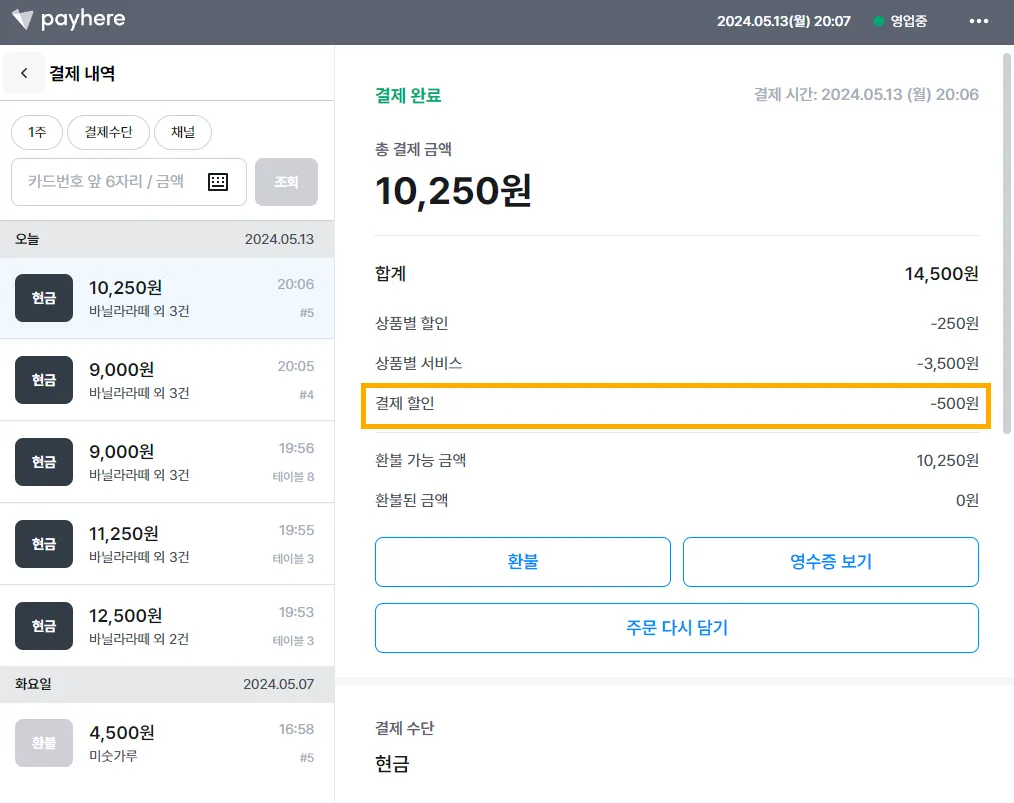Click the 환불 refund button
This screenshot has width=1014, height=803.
click(x=522, y=562)
